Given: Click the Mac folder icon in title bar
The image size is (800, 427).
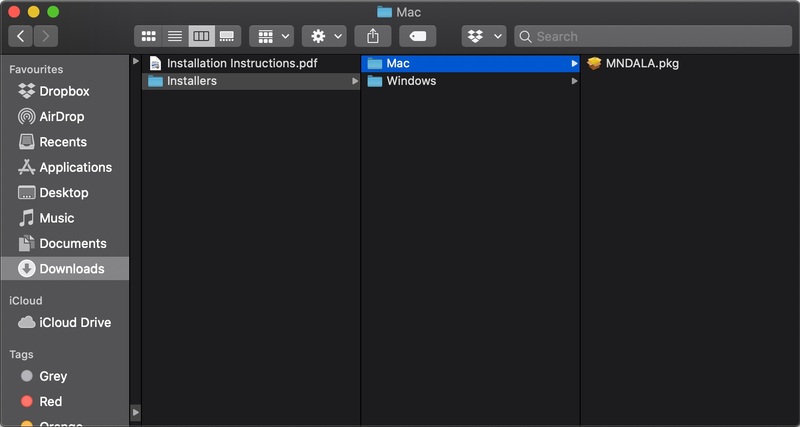Looking at the screenshot, I should coord(384,12).
